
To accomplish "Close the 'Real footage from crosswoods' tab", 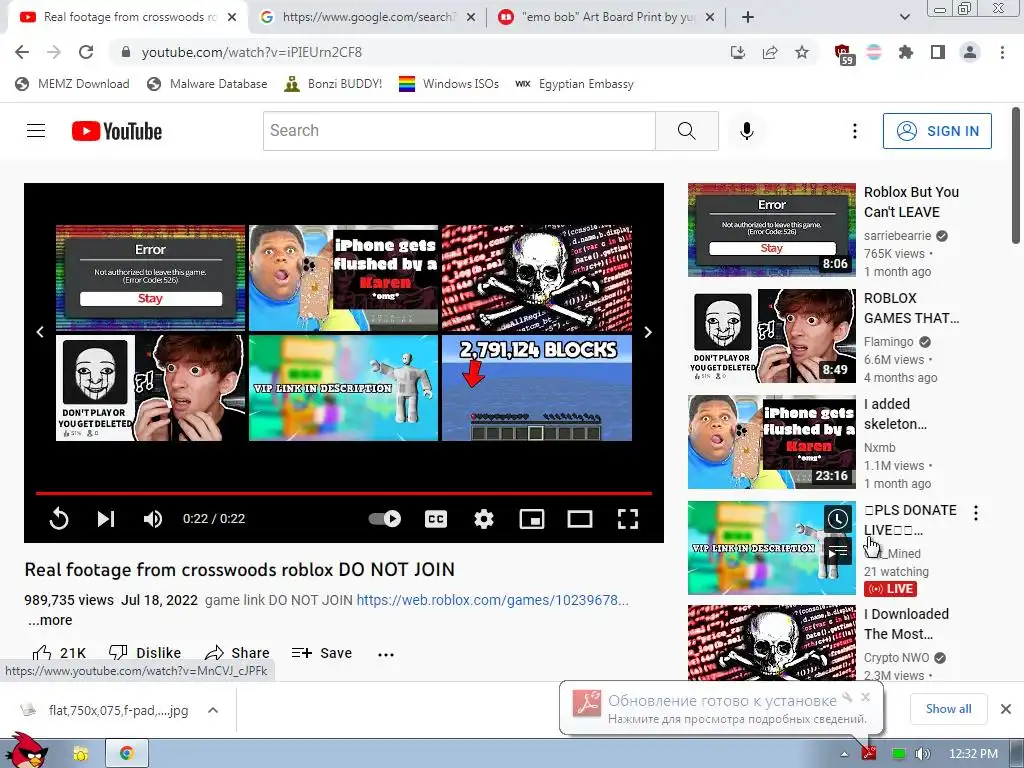I will tap(232, 17).
